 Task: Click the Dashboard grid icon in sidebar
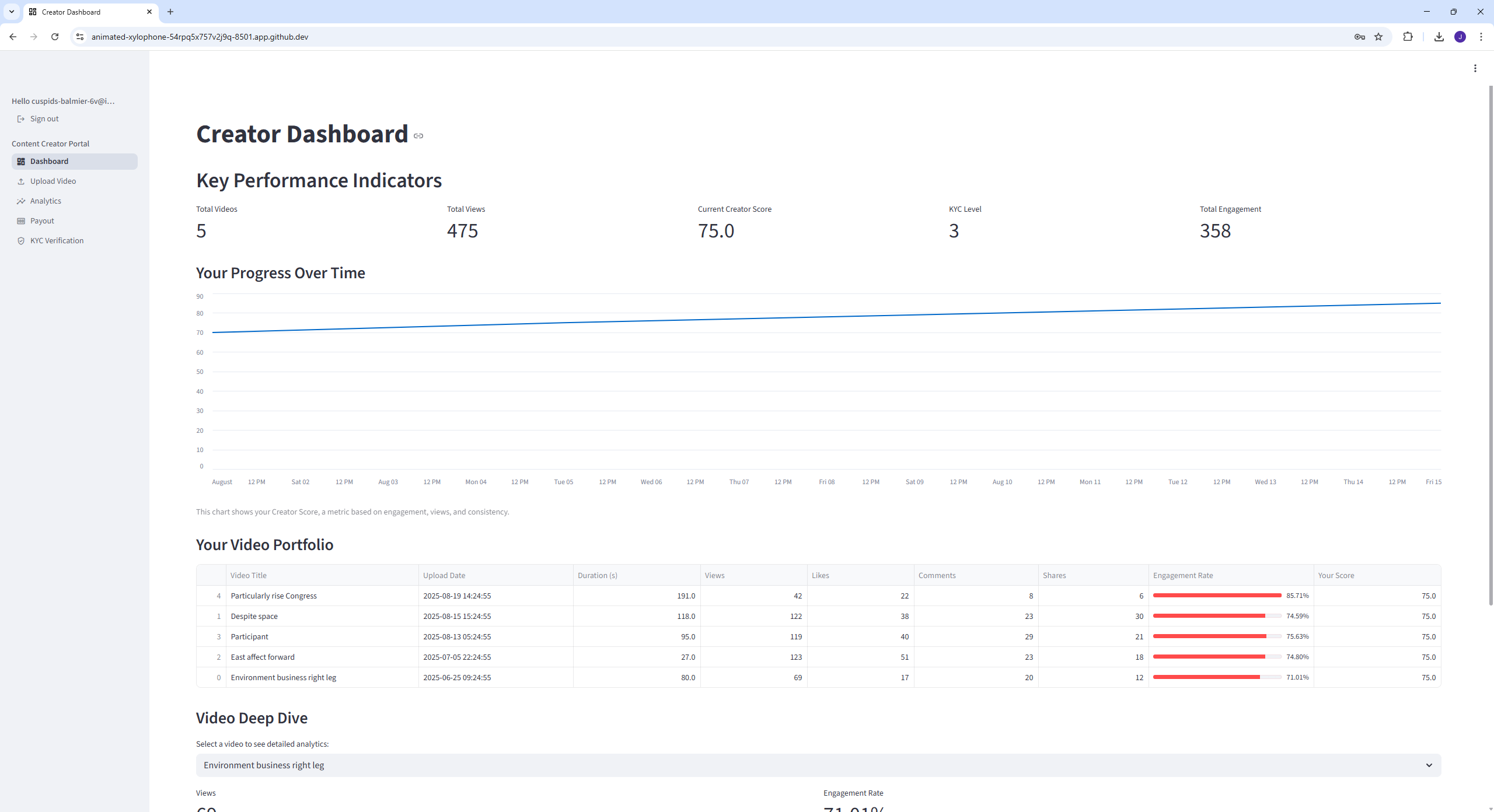(21, 162)
